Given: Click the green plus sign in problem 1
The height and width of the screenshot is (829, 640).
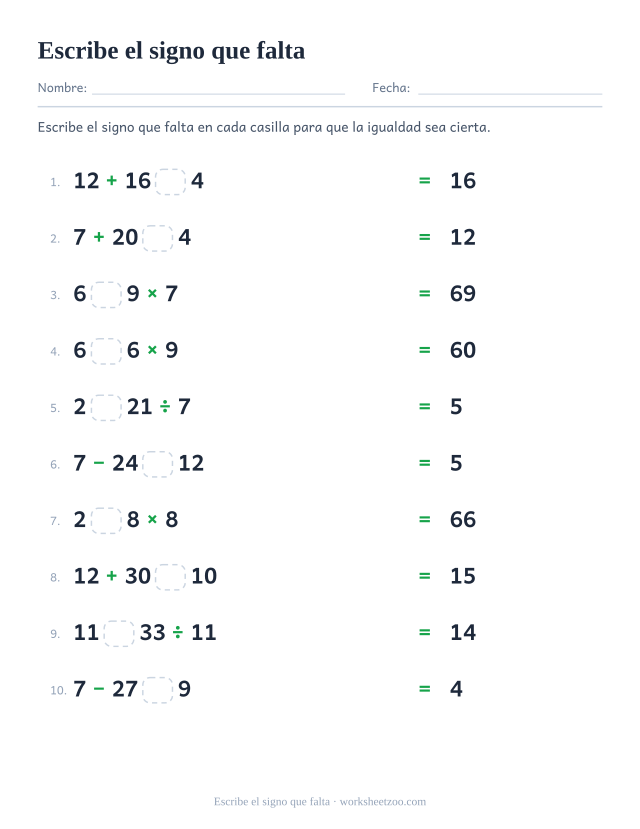Looking at the screenshot, I should 112,181.
